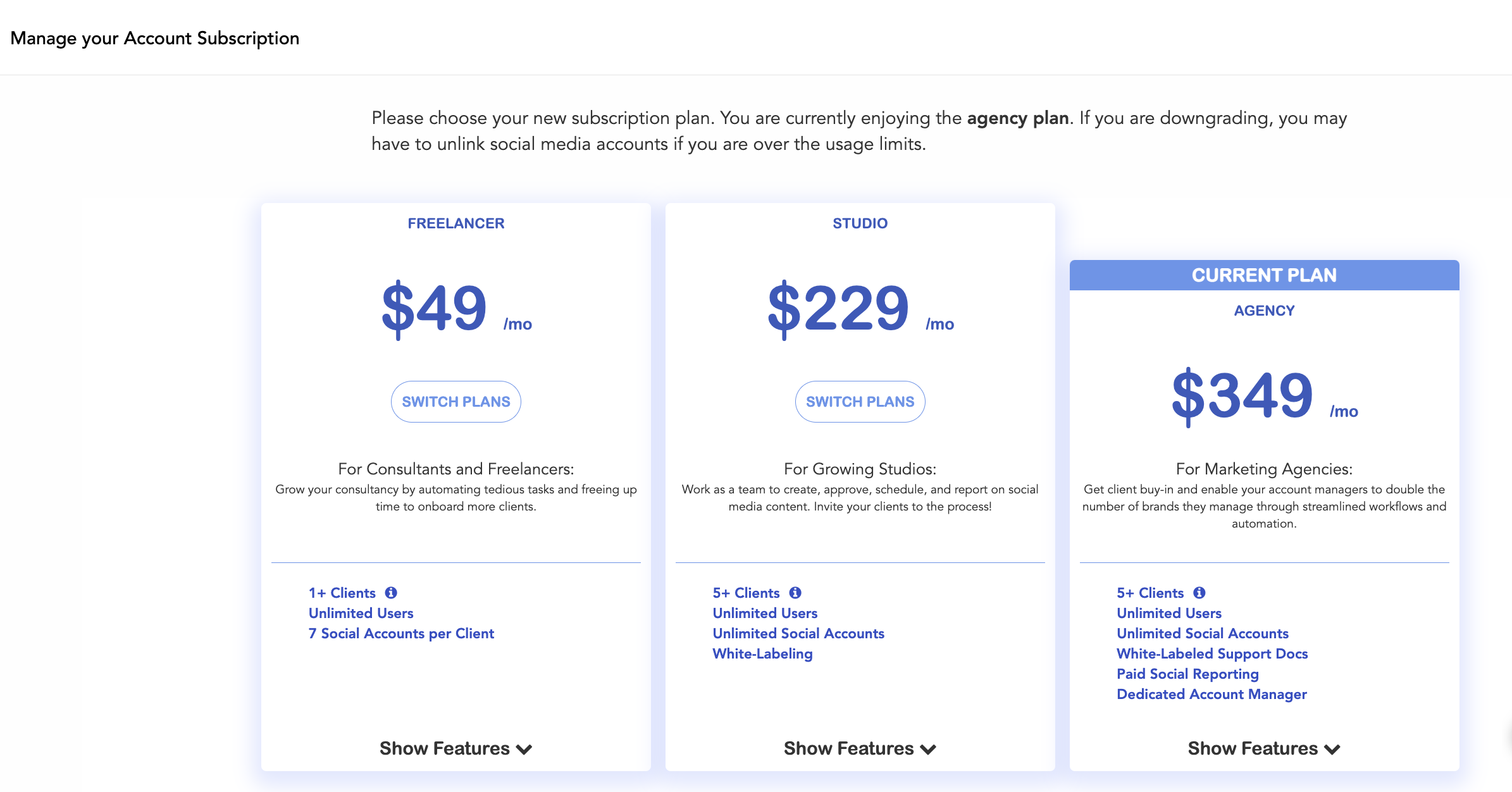Switch plans to the Studio tier
The image size is (1512, 792).
(x=860, y=402)
